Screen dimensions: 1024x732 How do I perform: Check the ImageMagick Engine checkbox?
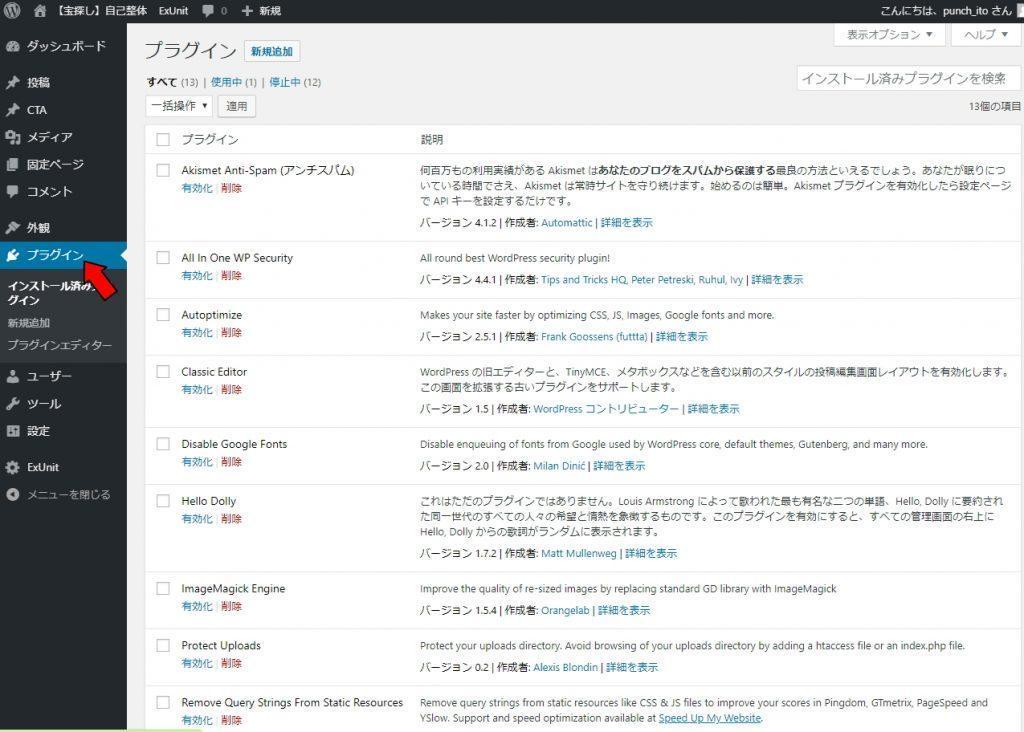[x=163, y=588]
